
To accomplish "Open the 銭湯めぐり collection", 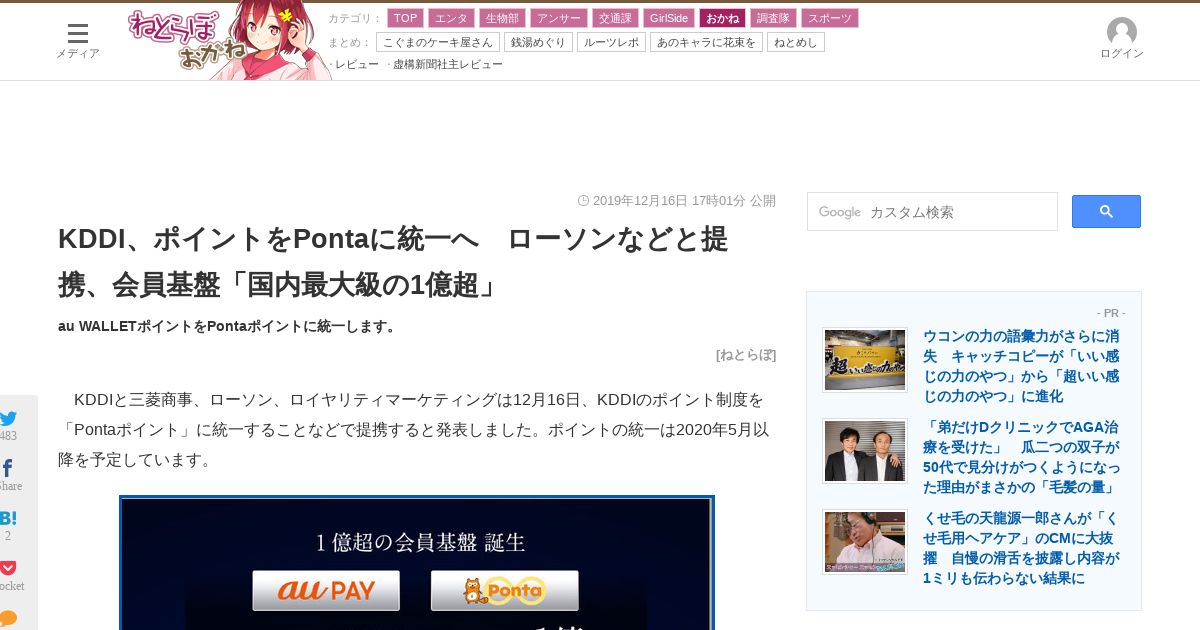I will coord(538,42).
